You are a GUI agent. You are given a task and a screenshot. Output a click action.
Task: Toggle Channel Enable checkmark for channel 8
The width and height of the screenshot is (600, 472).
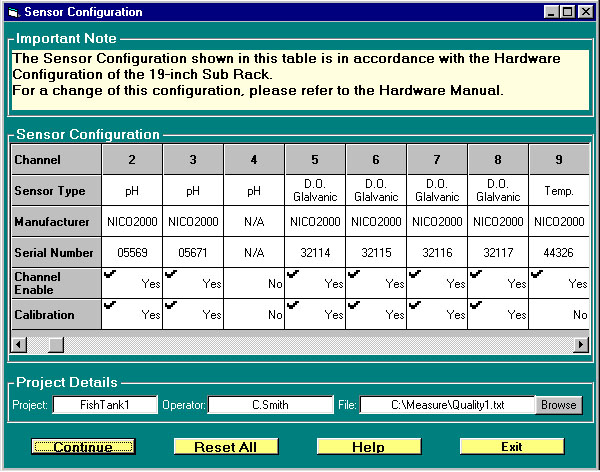(476, 274)
